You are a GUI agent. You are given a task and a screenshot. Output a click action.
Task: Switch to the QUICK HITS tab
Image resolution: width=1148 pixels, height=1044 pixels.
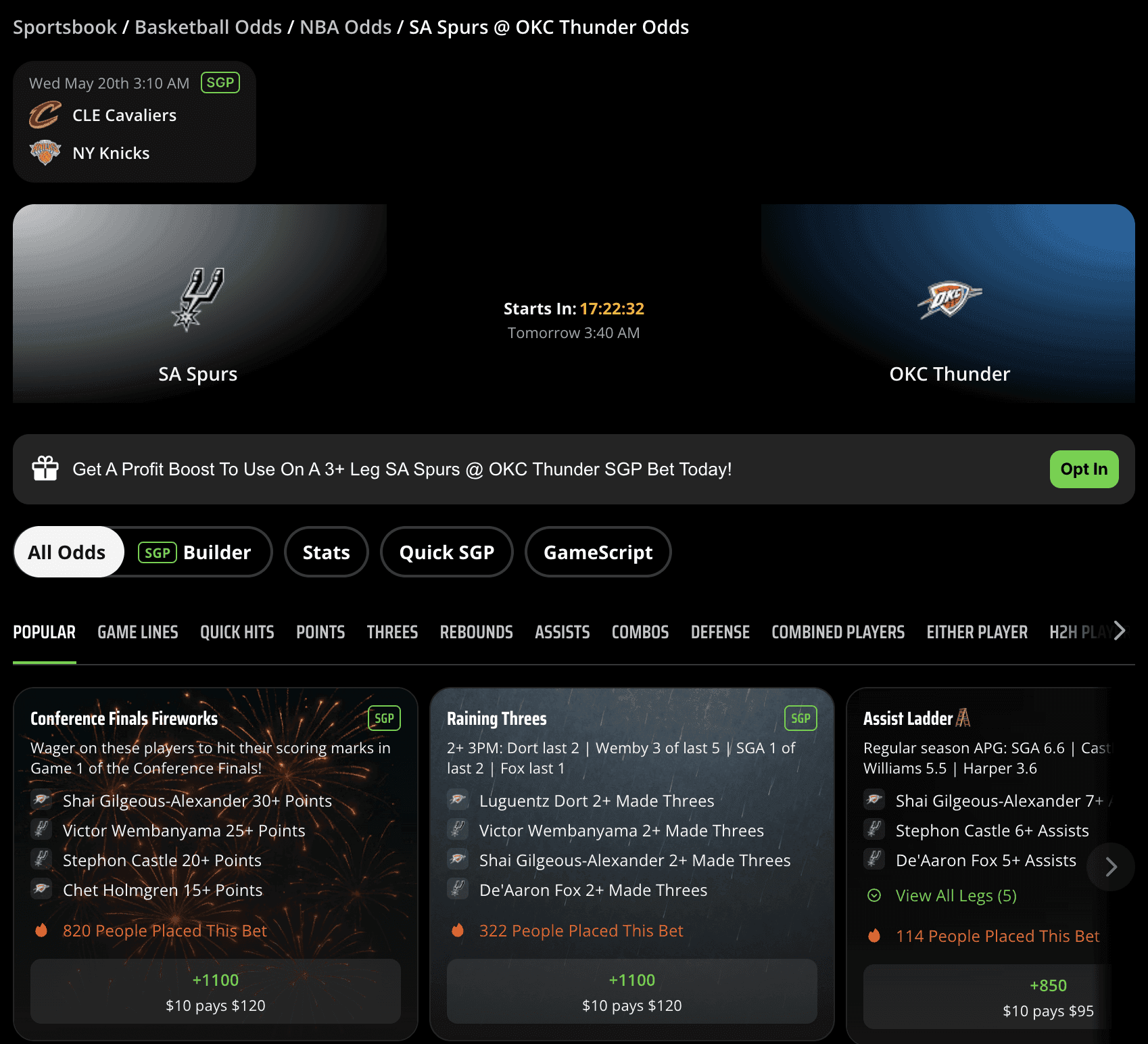(237, 632)
